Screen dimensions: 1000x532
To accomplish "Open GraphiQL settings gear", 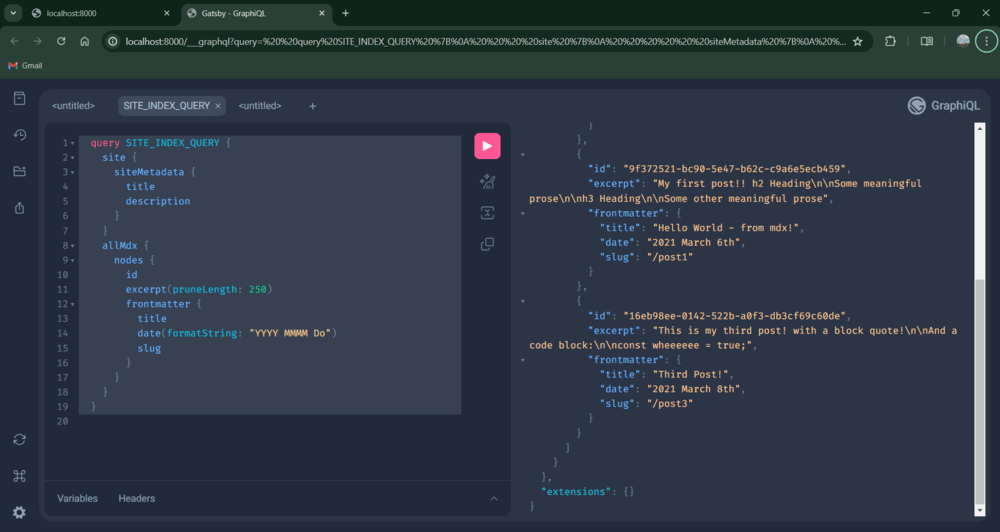I will pyautogui.click(x=20, y=512).
